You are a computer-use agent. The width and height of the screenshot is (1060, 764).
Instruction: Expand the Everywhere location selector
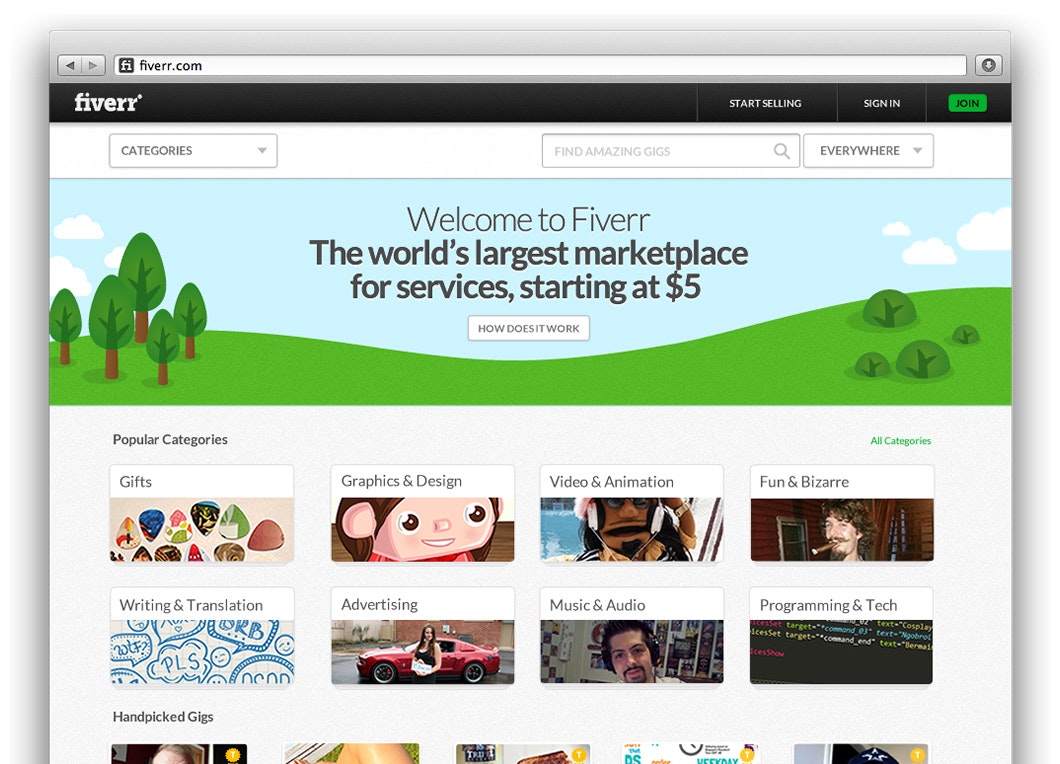pos(868,150)
